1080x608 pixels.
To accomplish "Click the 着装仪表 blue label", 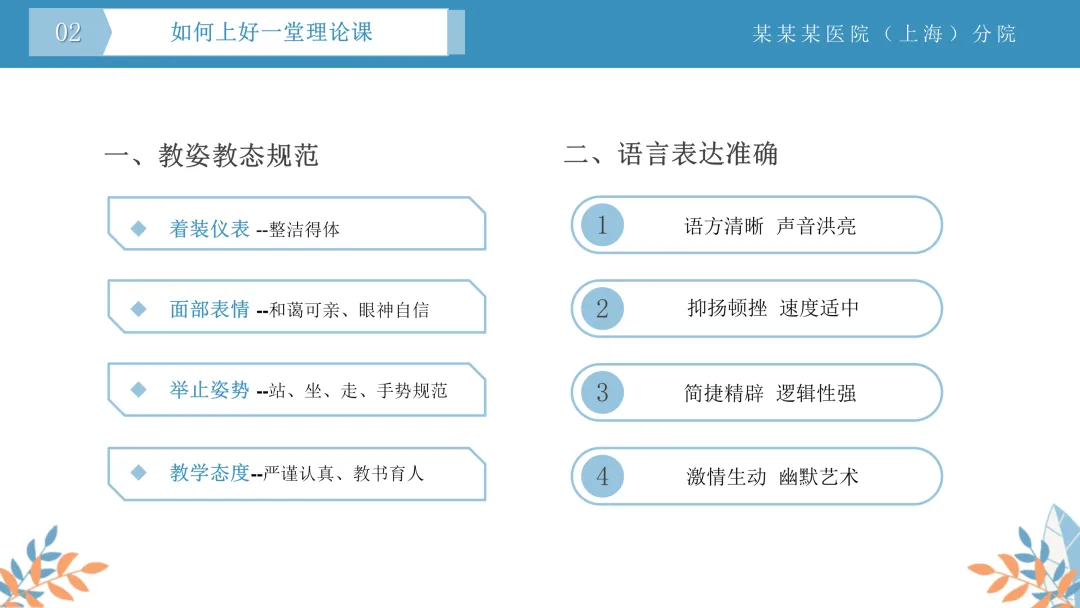I will 209,229.
